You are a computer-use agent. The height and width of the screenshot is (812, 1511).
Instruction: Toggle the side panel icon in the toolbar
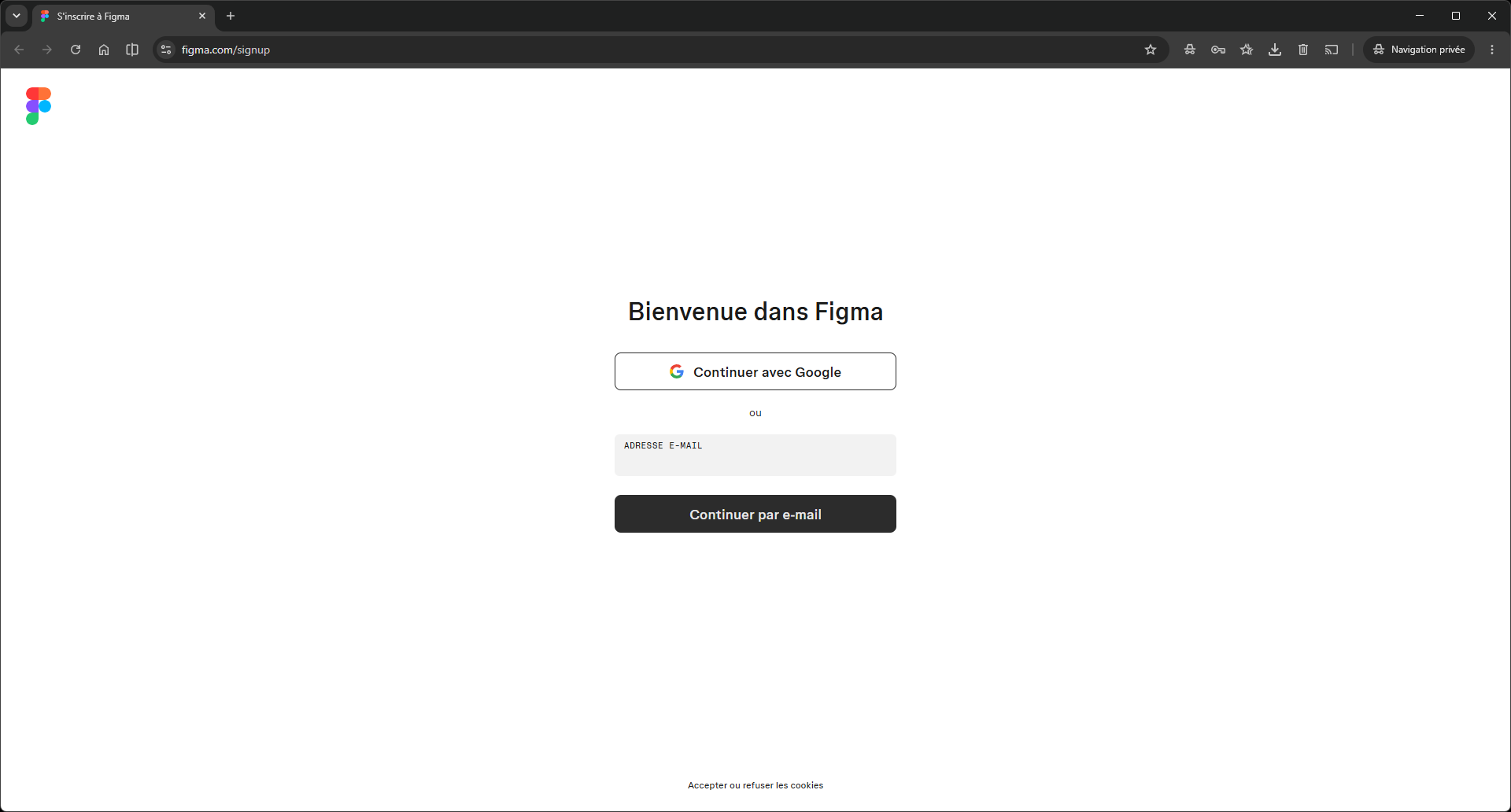[132, 50]
